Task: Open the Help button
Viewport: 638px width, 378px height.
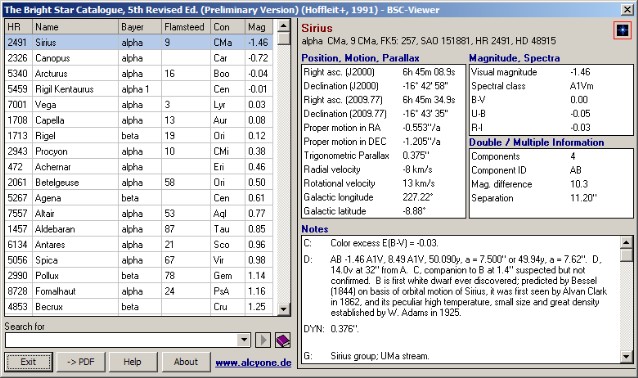Action: tap(132, 362)
